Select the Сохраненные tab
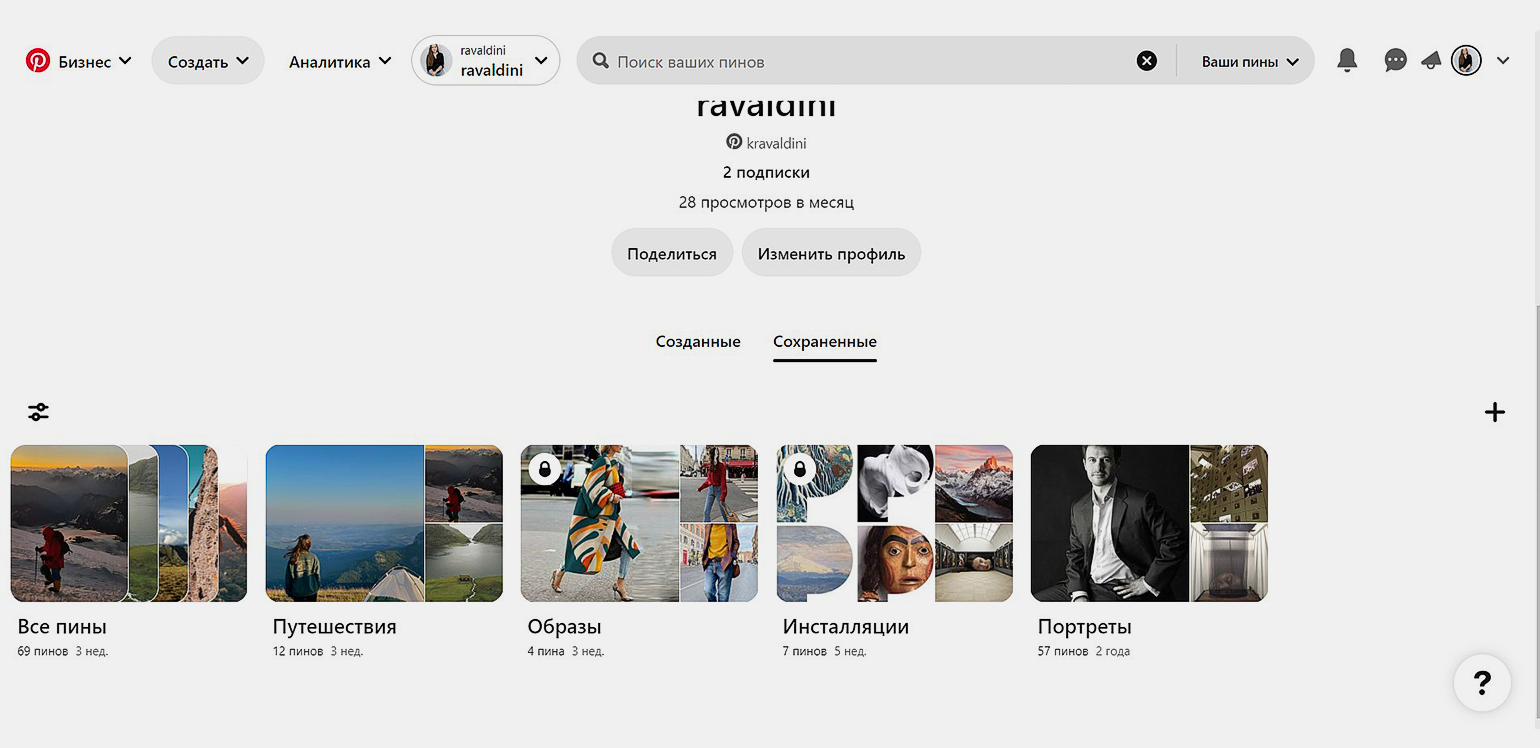 tap(825, 341)
